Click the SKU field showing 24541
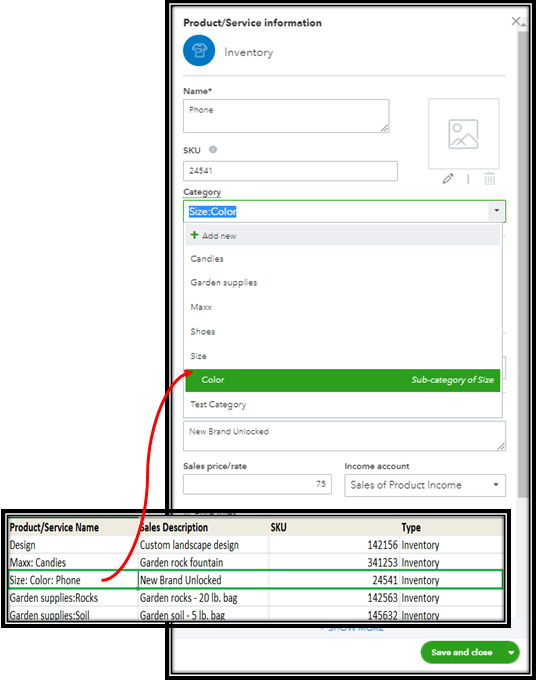This screenshot has width=536, height=682. [x=290, y=171]
